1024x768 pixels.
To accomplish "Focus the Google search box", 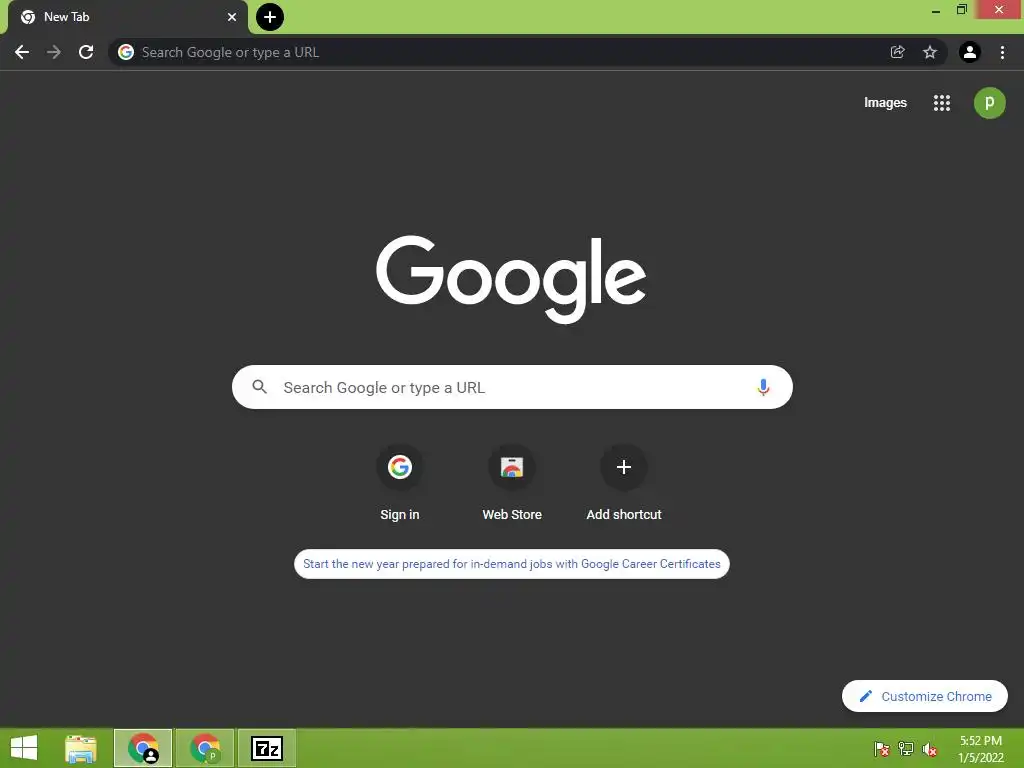I will 512,387.
